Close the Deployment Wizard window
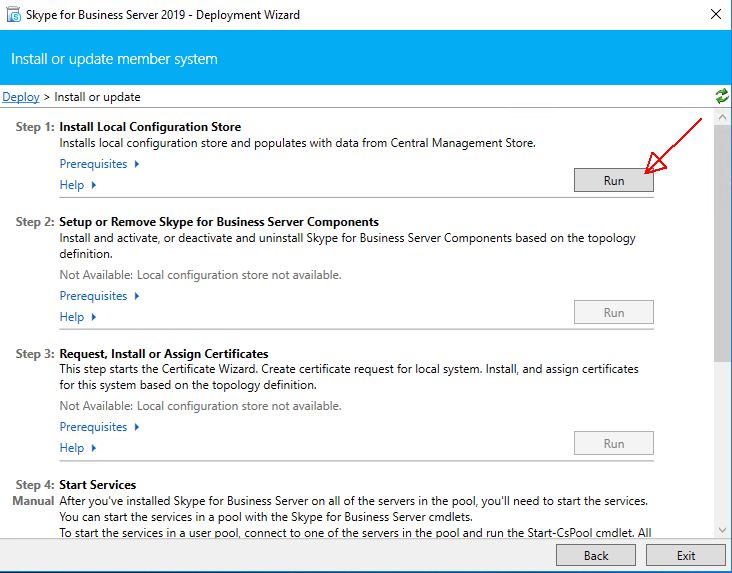 [716, 14]
